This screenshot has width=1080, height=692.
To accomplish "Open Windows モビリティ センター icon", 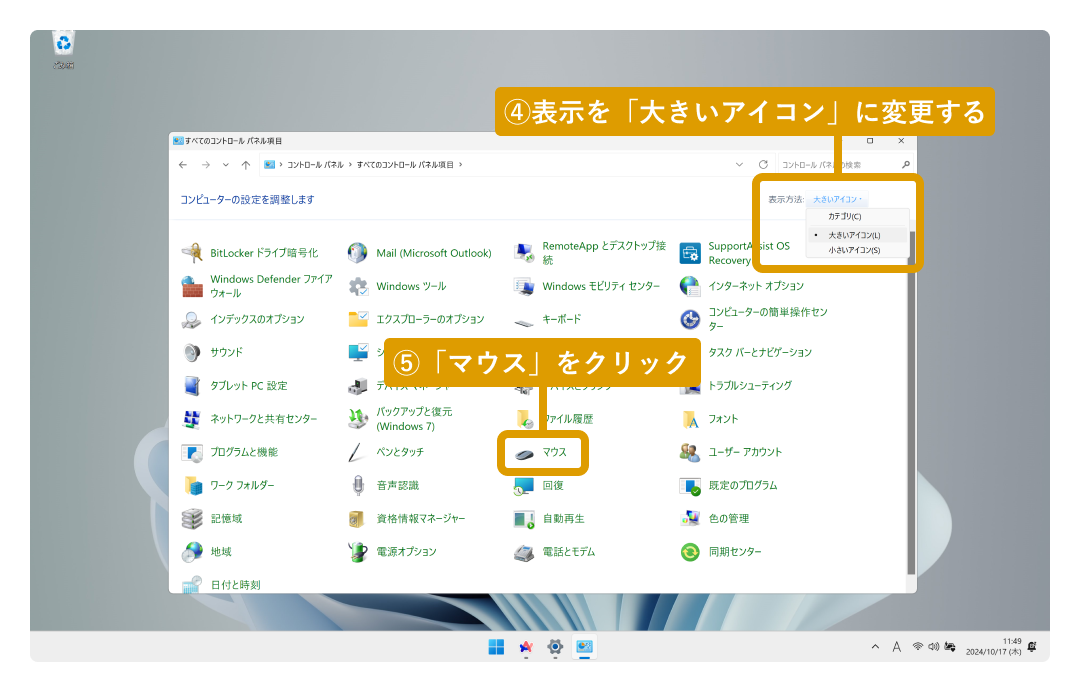I will pos(524,286).
